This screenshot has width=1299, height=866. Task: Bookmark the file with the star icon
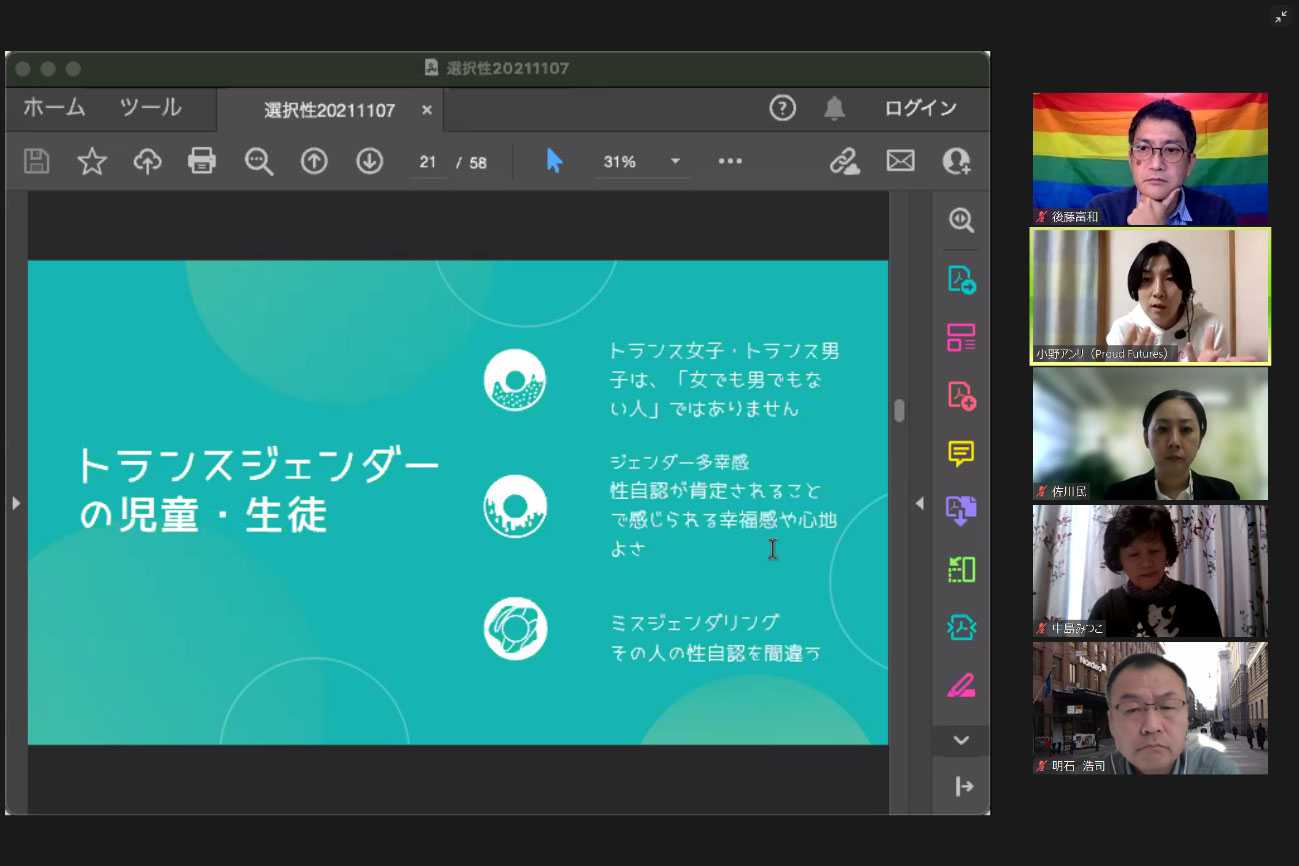click(92, 161)
